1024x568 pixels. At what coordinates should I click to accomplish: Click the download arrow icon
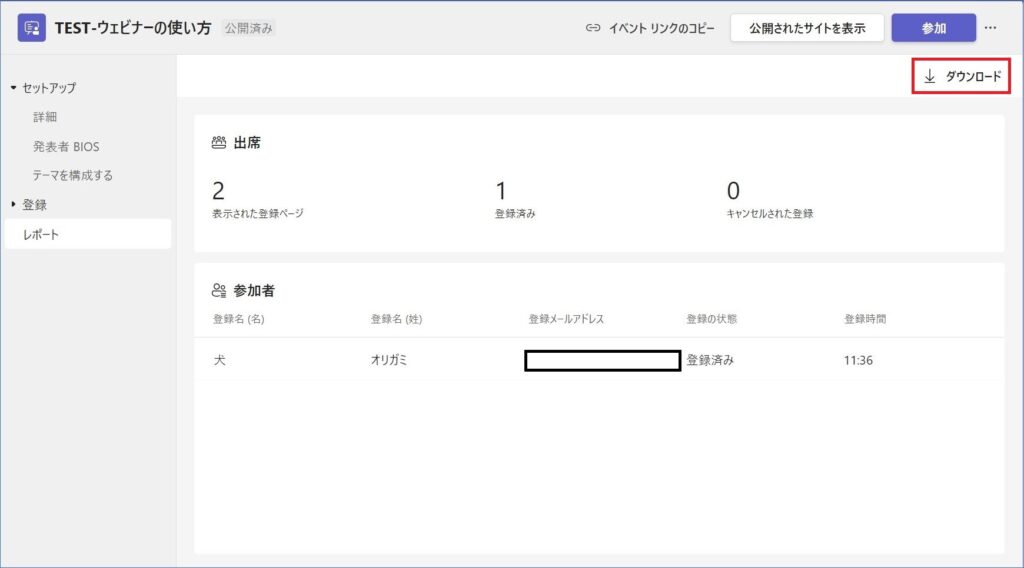(930, 76)
